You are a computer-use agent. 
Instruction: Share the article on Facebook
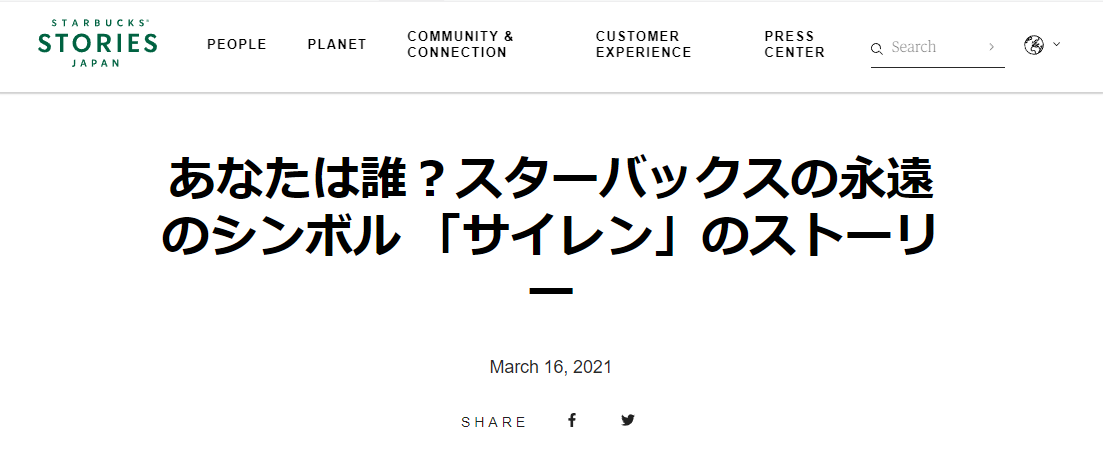[x=572, y=420]
